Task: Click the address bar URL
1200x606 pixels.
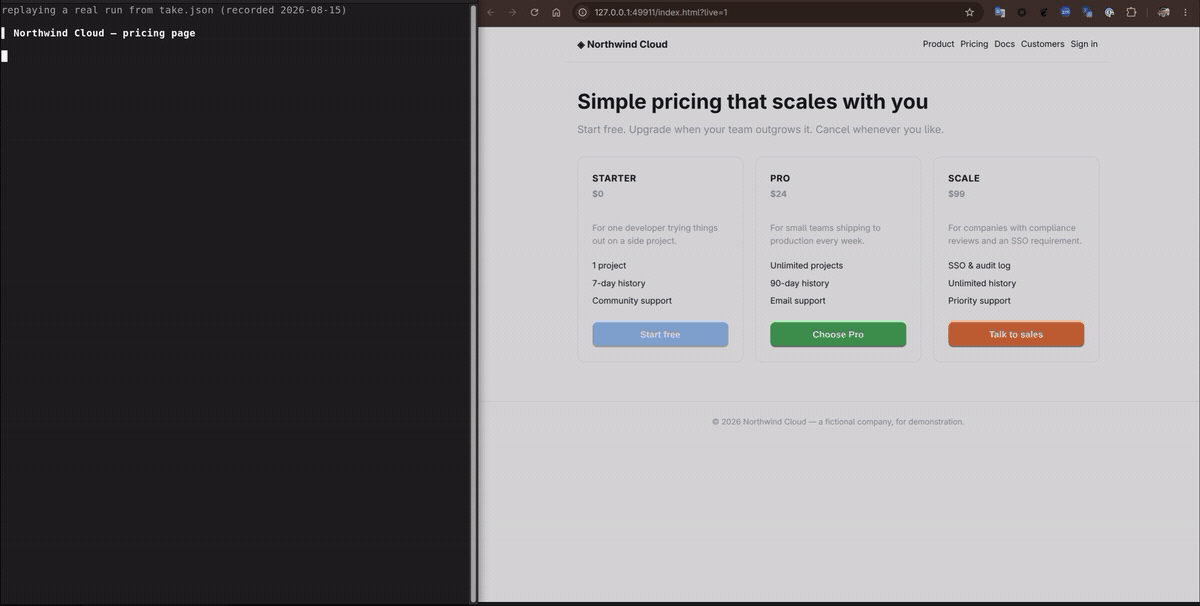Action: pos(661,12)
